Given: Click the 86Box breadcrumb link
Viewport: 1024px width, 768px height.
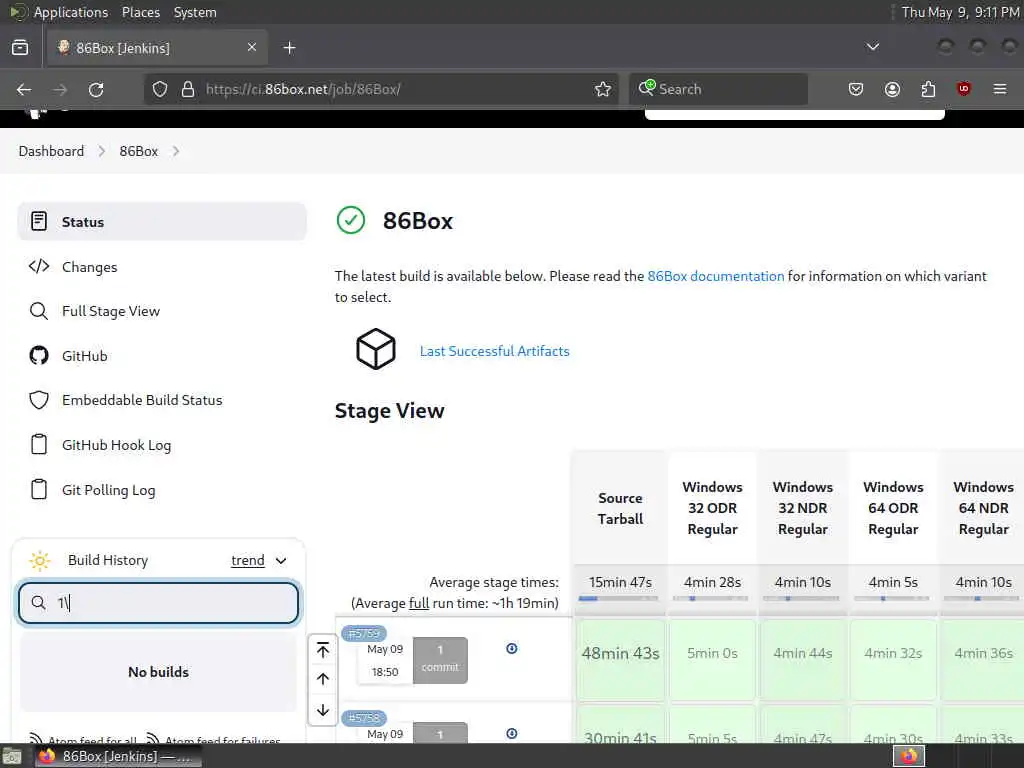Looking at the screenshot, I should tap(138, 151).
